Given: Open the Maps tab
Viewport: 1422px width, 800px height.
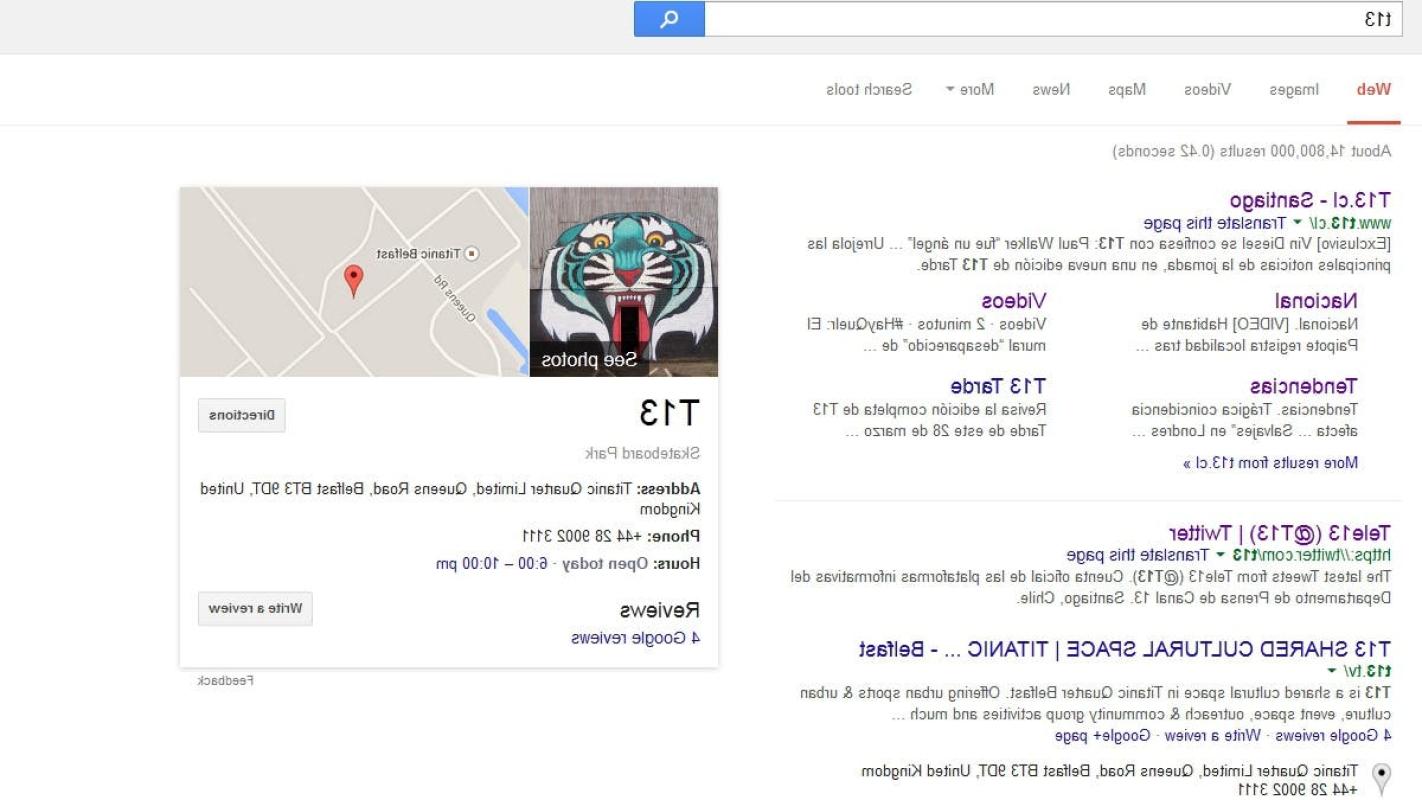Looking at the screenshot, I should point(1127,90).
